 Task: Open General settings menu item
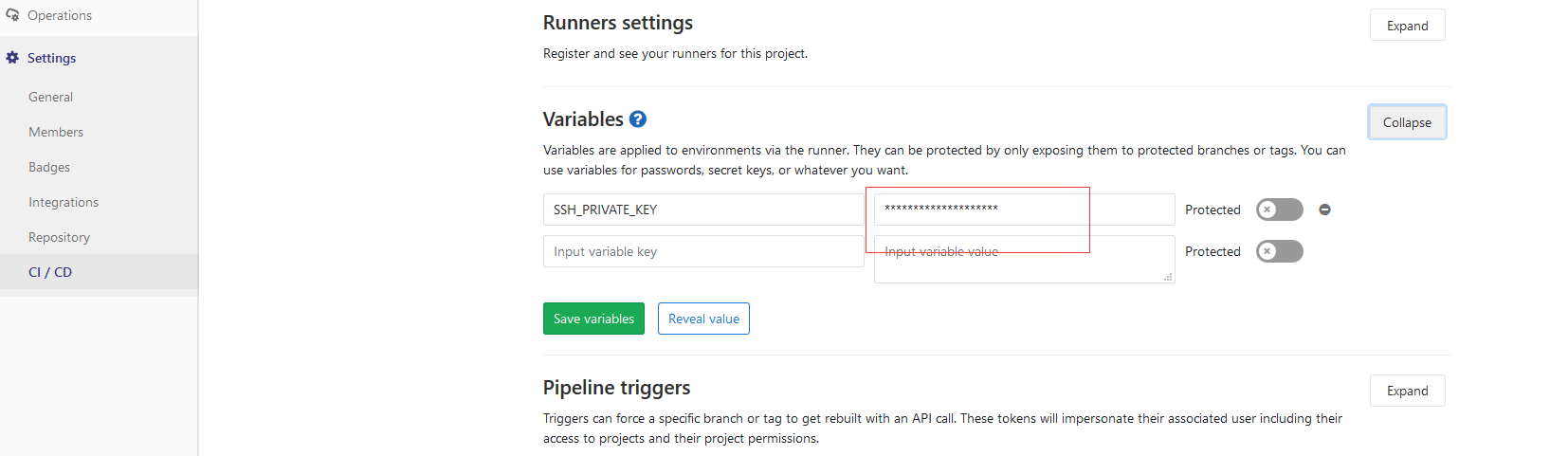(x=51, y=97)
